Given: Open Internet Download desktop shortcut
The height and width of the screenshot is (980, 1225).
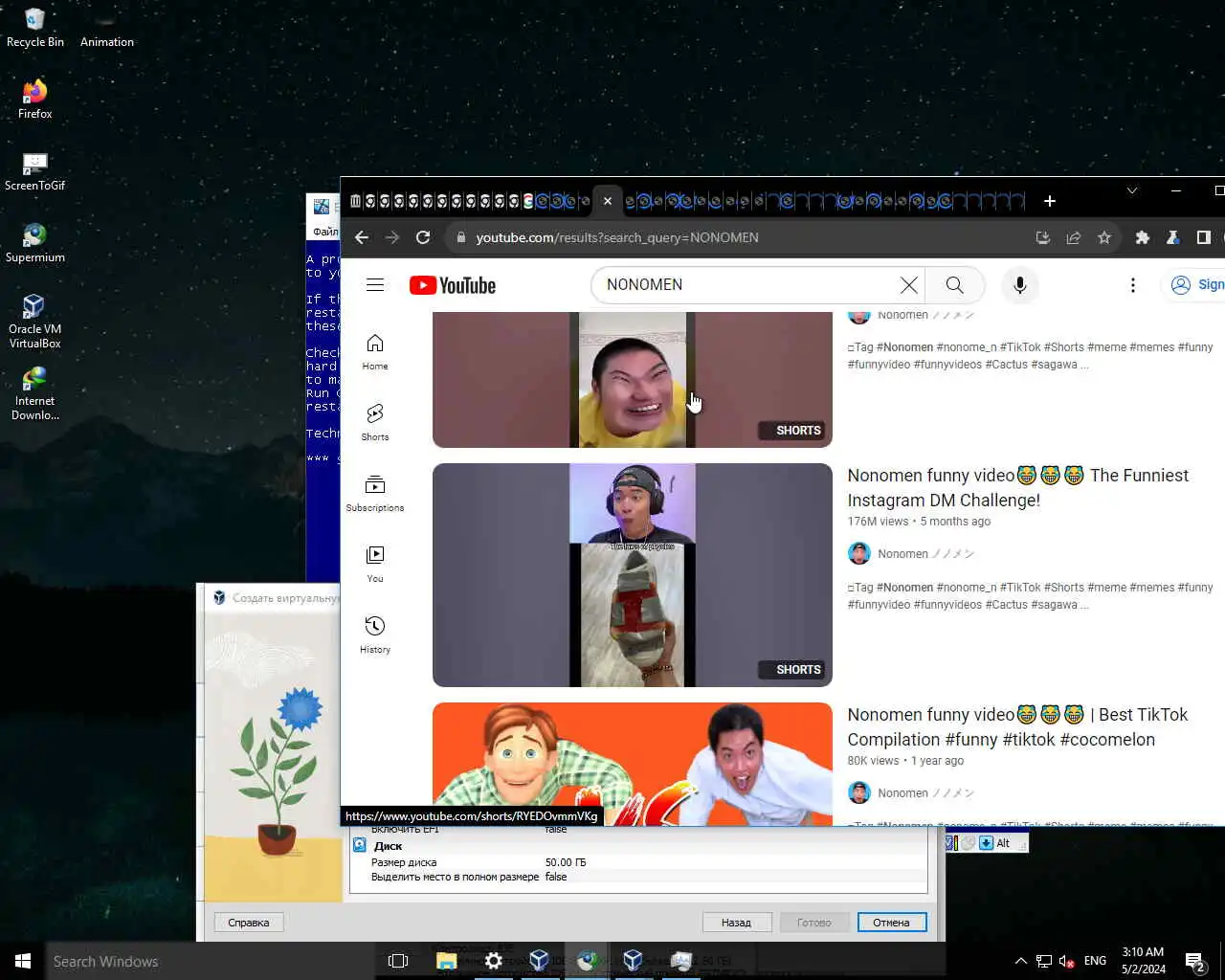Looking at the screenshot, I should pyautogui.click(x=35, y=393).
